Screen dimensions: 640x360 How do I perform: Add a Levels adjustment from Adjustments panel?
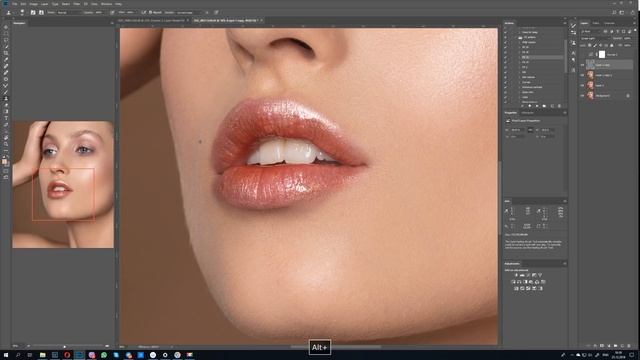click(522, 275)
